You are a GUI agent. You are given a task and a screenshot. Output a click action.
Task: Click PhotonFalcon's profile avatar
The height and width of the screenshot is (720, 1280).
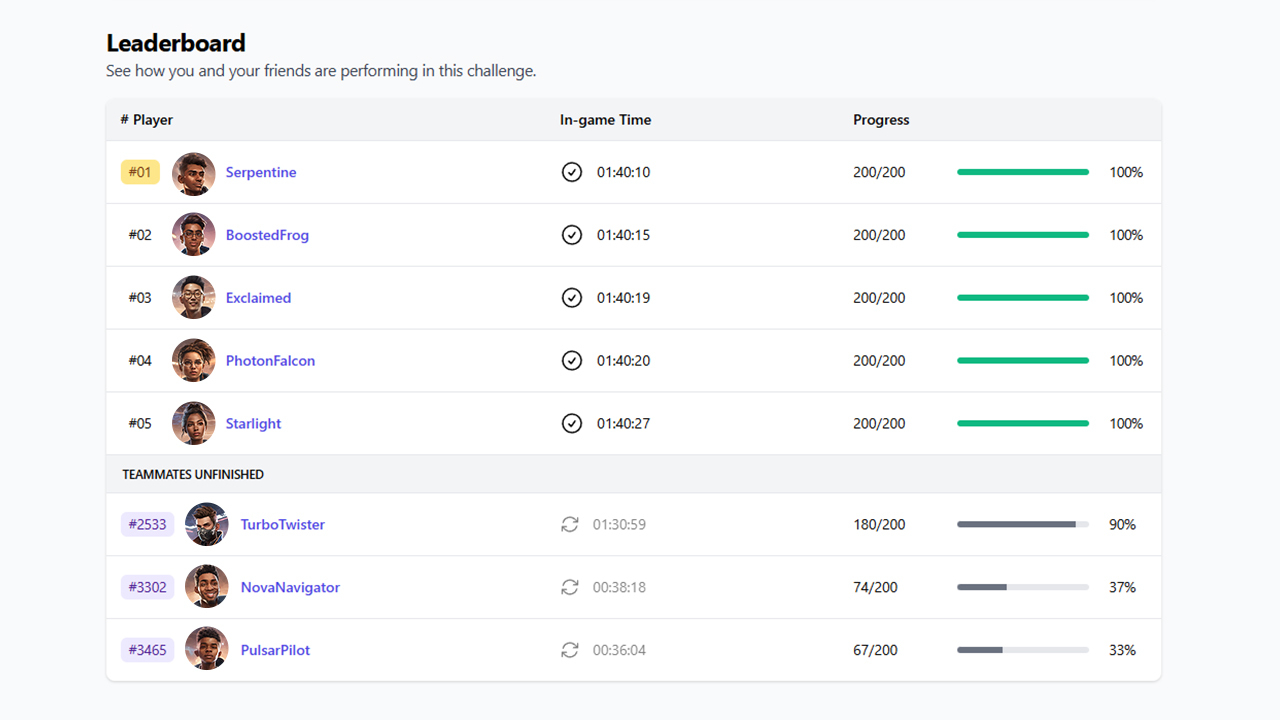[193, 361]
